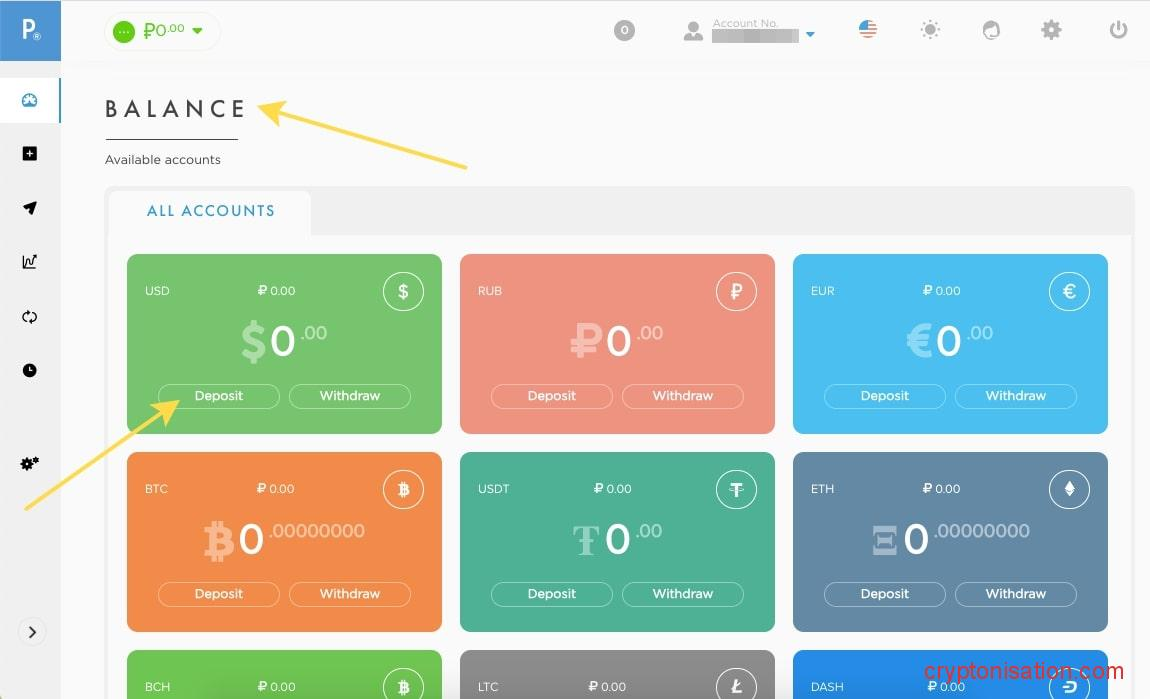Image resolution: width=1150 pixels, height=699 pixels.
Task: Click Withdraw on the BTC card
Action: point(349,594)
